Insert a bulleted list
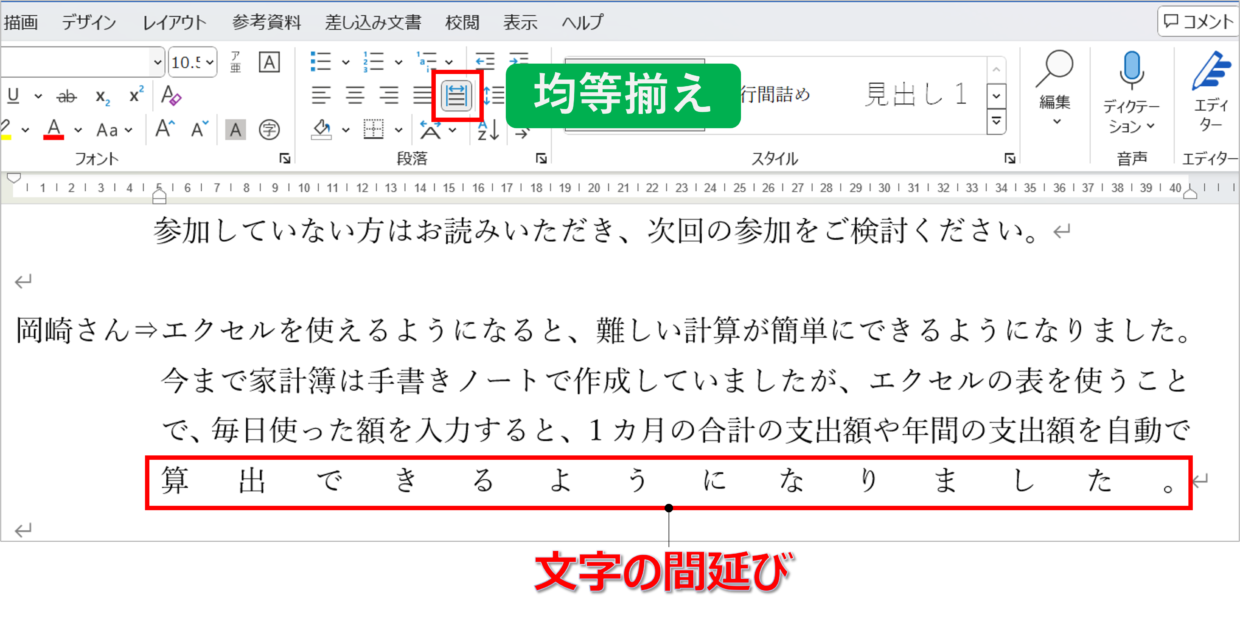The width and height of the screenshot is (1240, 622). pyautogui.click(x=321, y=62)
